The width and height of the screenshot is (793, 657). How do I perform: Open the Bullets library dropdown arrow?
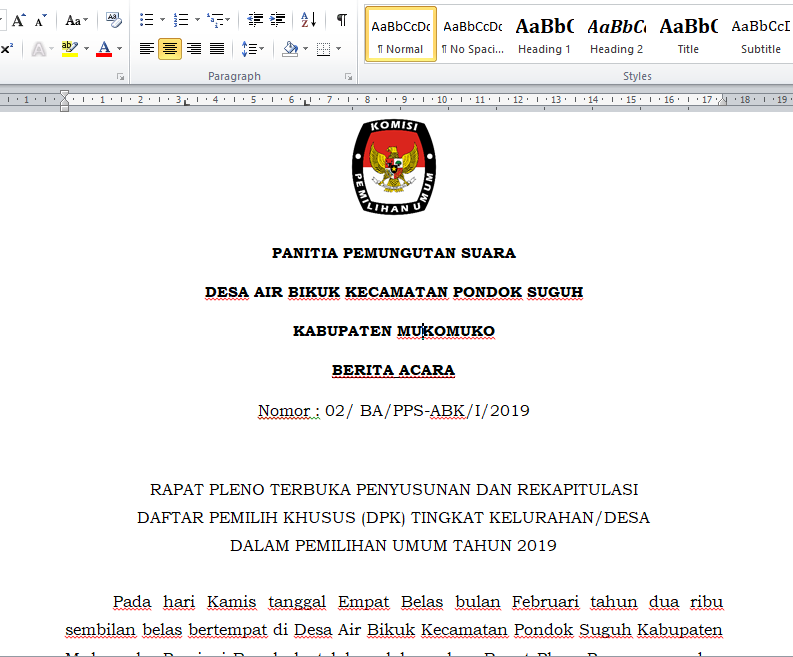click(x=162, y=20)
